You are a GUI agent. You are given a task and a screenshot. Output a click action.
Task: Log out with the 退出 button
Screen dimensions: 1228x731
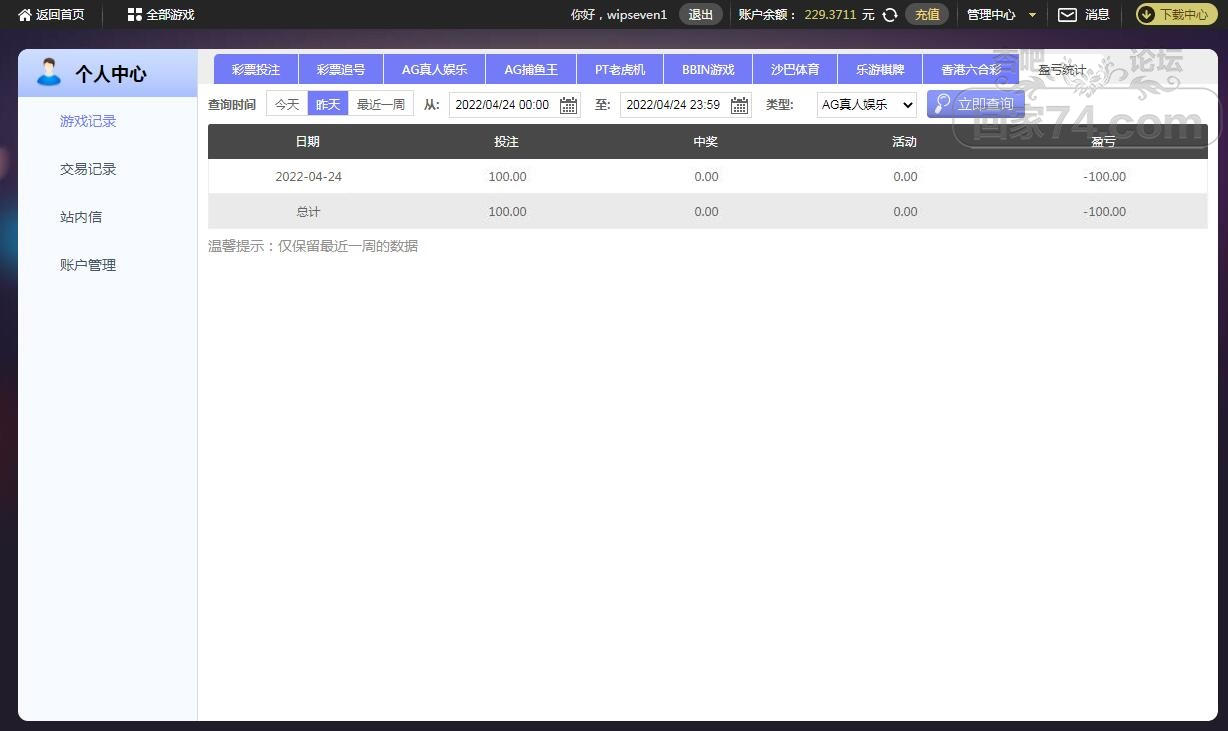[701, 15]
